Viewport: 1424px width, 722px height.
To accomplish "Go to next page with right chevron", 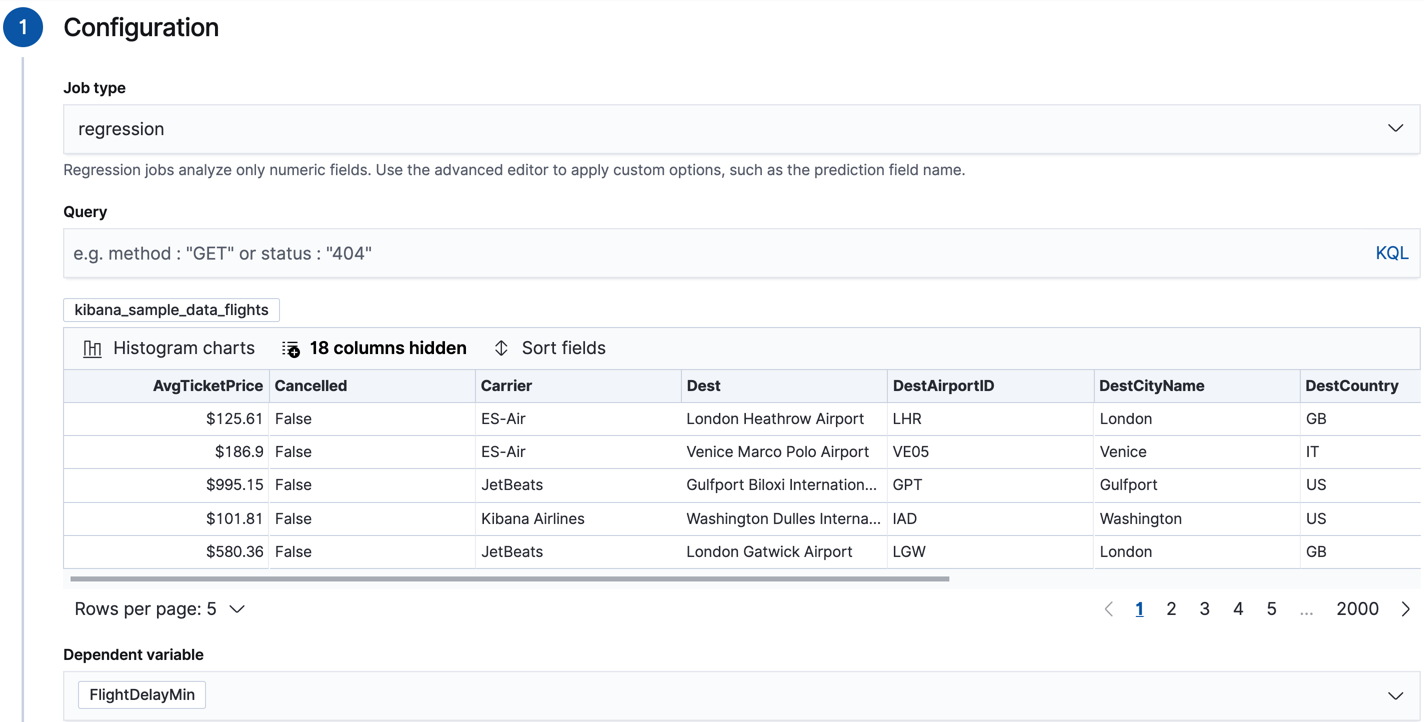I will [1404, 608].
